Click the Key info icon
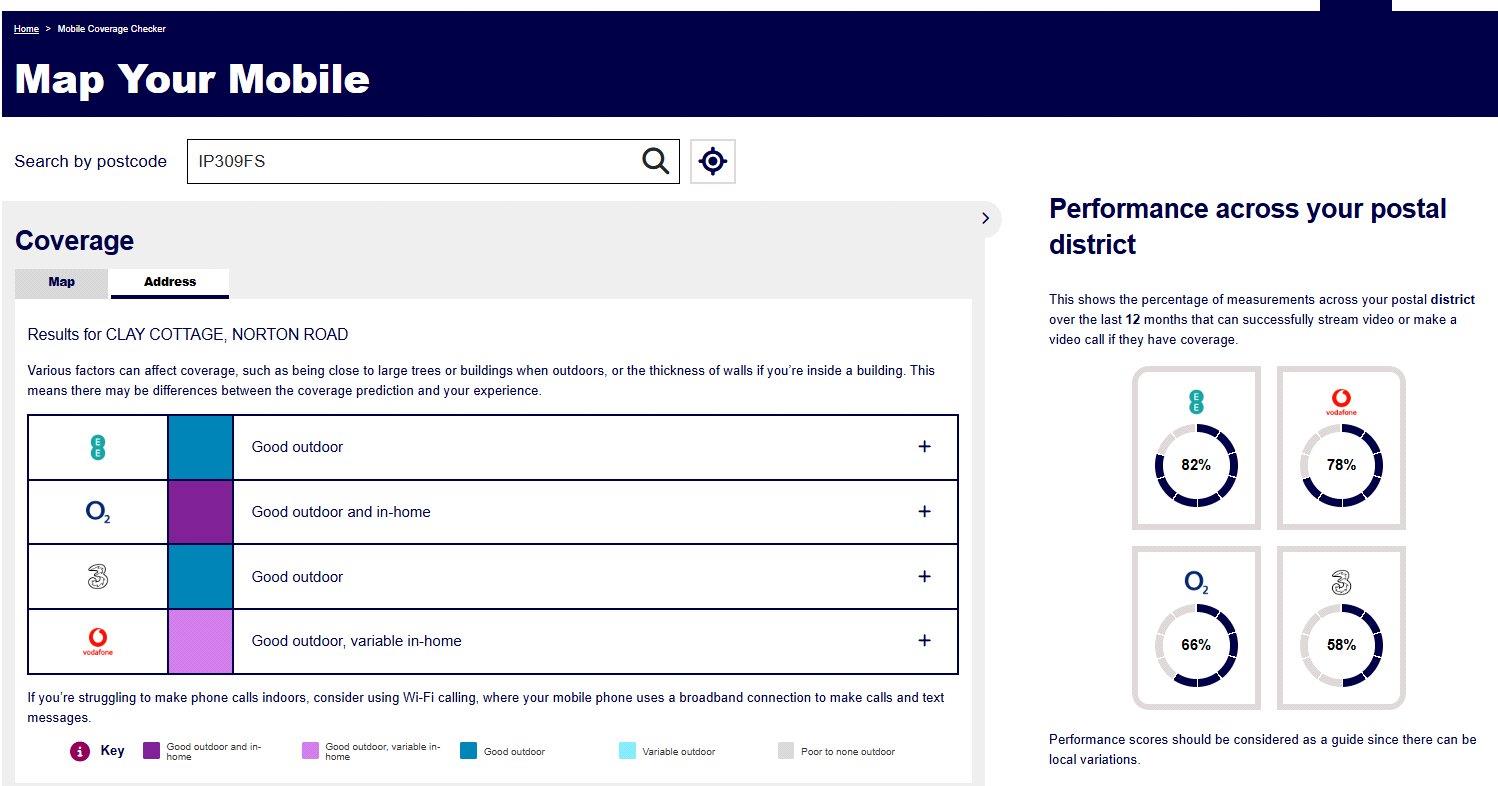This screenshot has width=1498, height=786. point(80,751)
